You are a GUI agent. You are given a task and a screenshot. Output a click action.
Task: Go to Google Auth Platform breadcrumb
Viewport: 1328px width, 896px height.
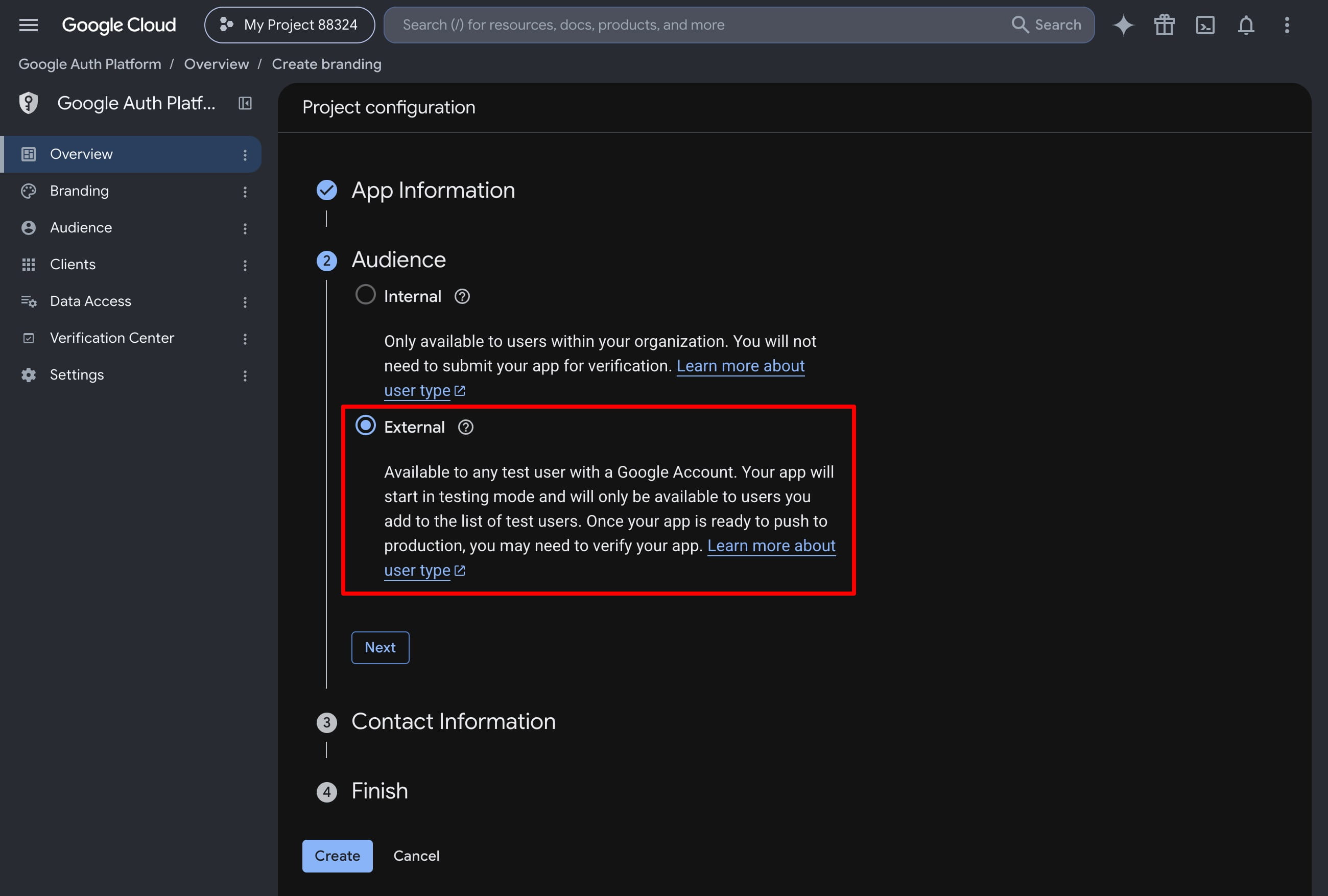coord(90,64)
